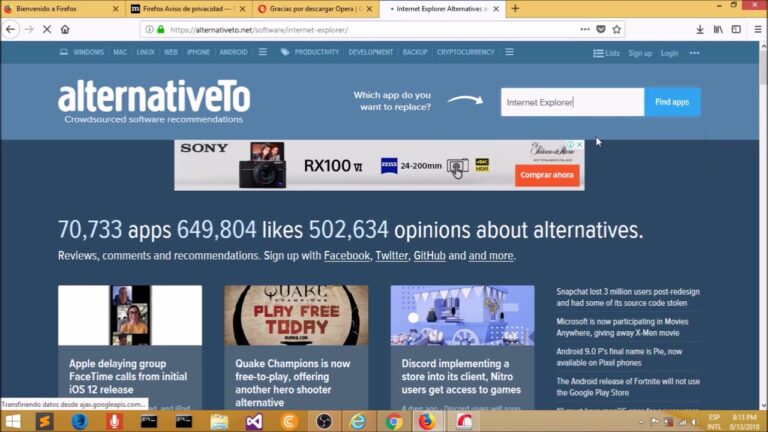The height and width of the screenshot is (432, 768).
Task: Open page actions three-dot menu
Action: 585,29
